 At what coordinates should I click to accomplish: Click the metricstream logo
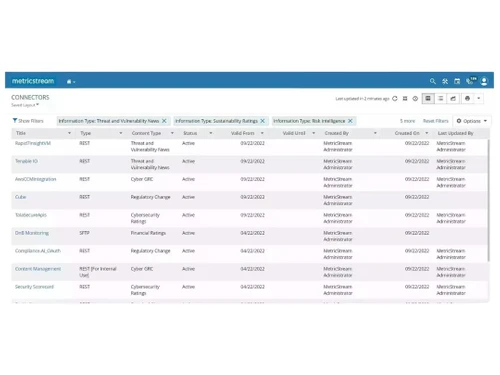33,81
